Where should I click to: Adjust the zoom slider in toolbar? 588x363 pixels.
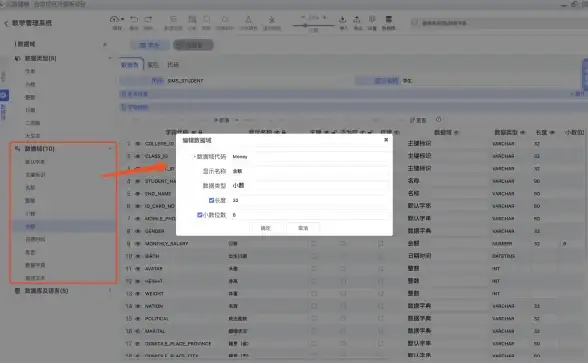coord(313,26)
